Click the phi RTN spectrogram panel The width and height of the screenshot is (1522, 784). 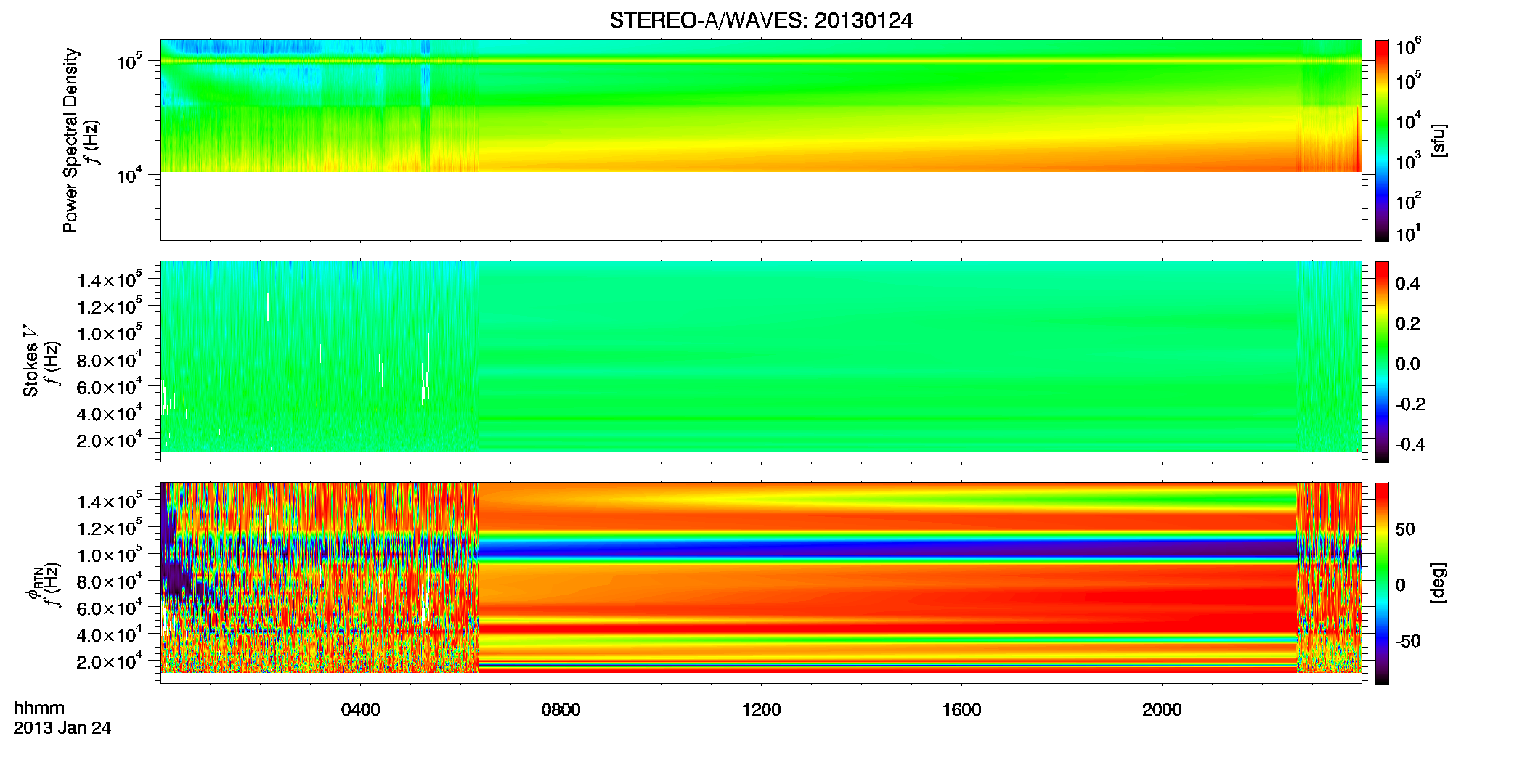(x=761, y=583)
